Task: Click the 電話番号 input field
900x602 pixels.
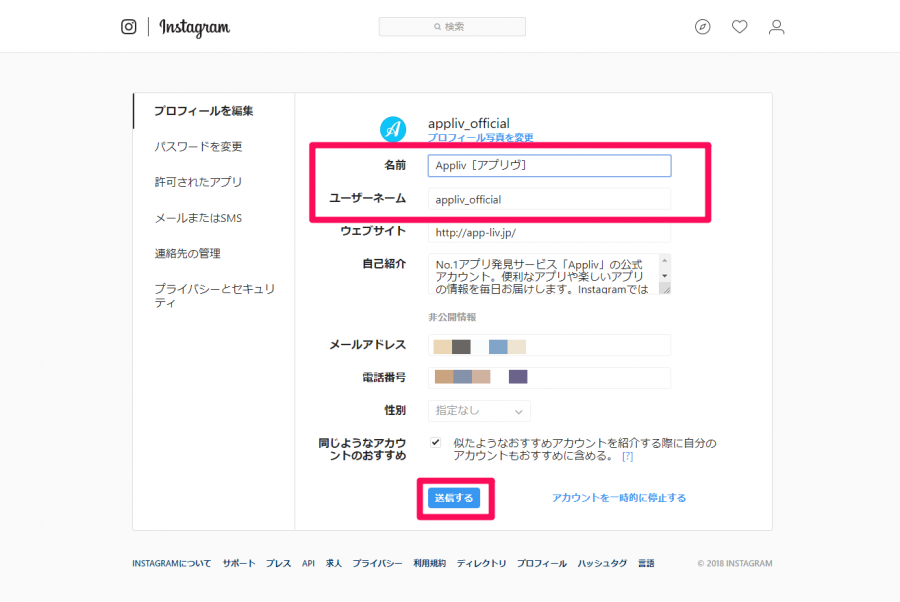Action: (x=549, y=378)
